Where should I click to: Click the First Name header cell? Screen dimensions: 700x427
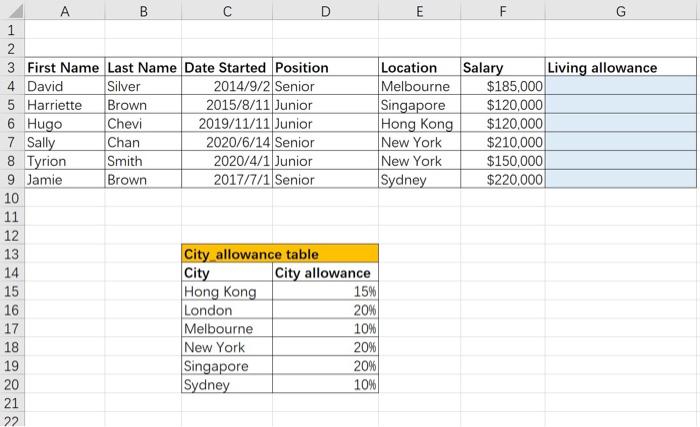[x=65, y=67]
